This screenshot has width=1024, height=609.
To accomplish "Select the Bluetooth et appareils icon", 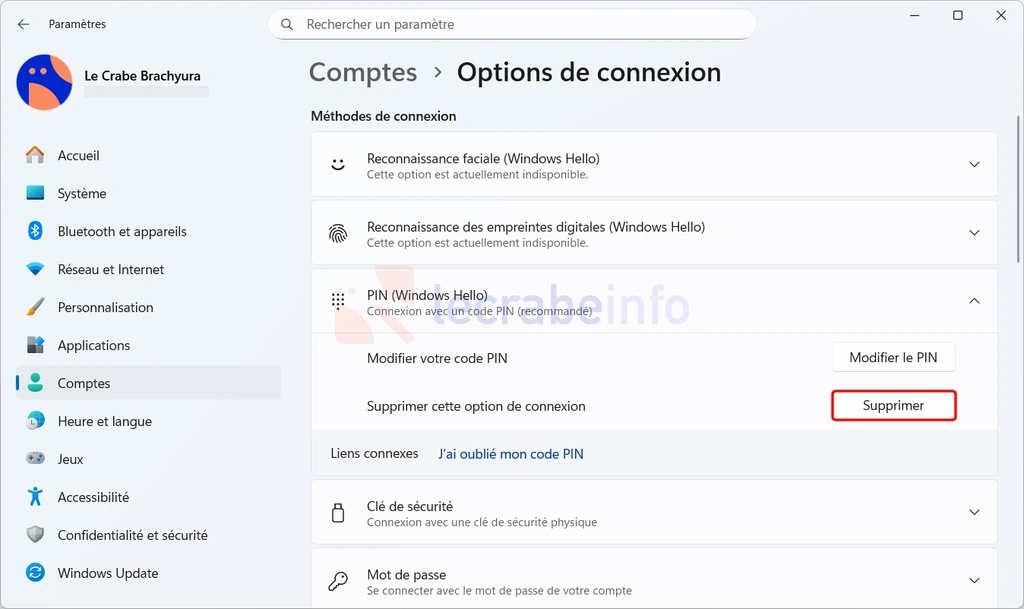I will [35, 231].
